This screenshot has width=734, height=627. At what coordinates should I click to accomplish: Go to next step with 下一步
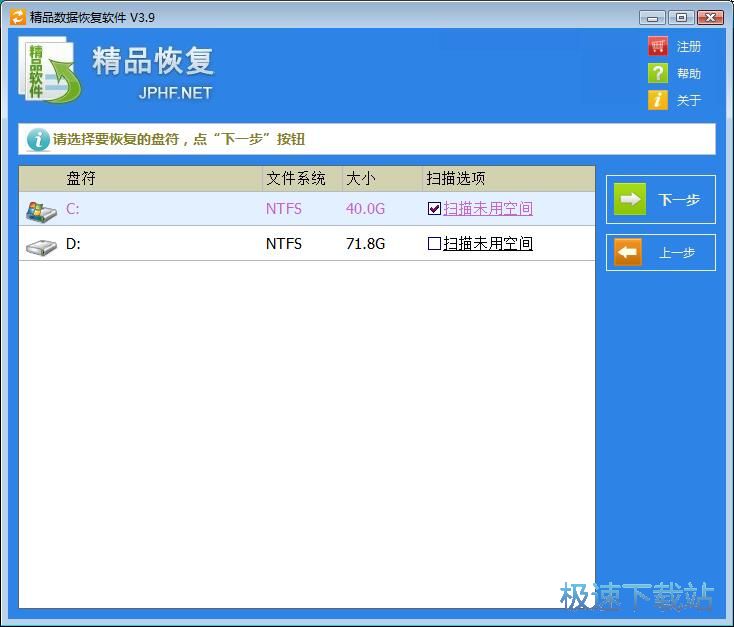click(661, 199)
